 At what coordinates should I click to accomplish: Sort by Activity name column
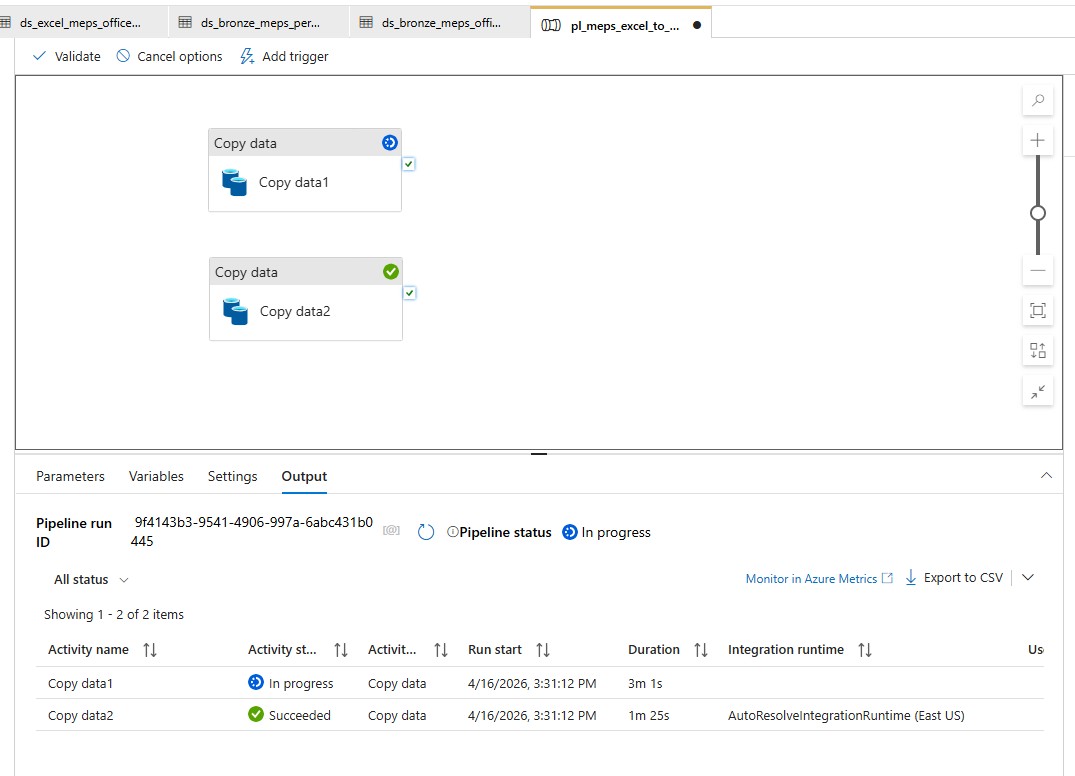(150, 650)
